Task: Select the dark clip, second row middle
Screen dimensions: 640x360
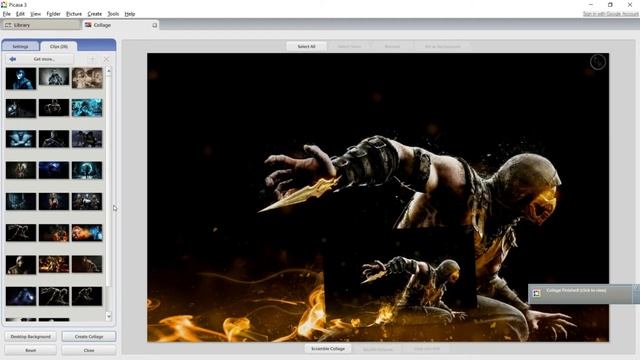Action: [54, 108]
